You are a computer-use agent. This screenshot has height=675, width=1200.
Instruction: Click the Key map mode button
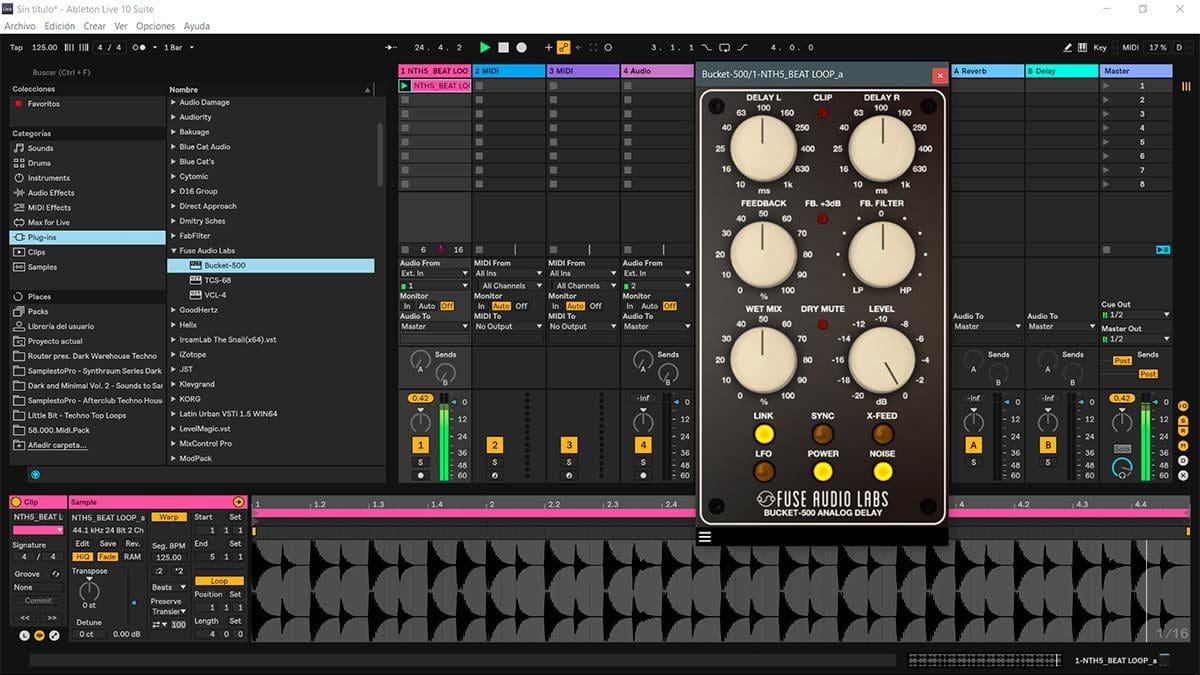1100,47
